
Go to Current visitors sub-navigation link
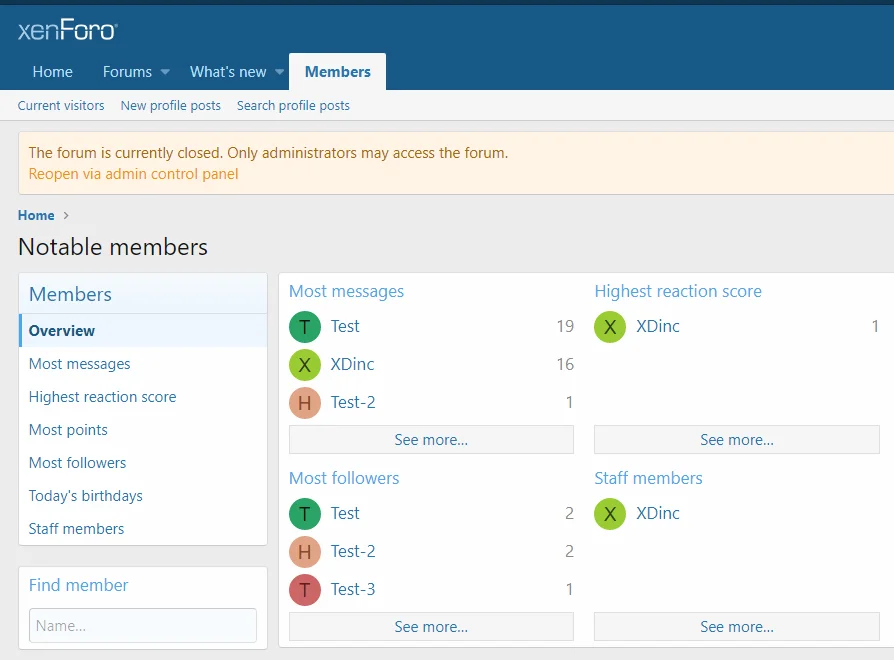click(x=61, y=106)
